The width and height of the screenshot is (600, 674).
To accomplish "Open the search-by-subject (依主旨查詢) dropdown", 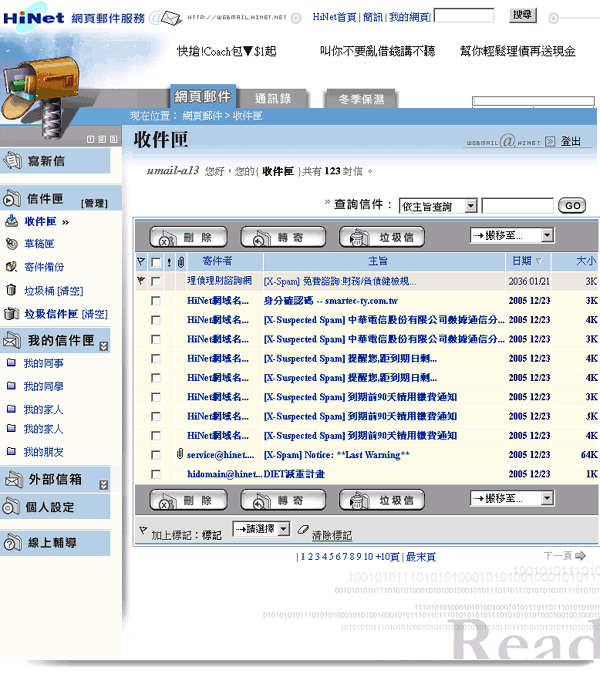I will (x=438, y=206).
